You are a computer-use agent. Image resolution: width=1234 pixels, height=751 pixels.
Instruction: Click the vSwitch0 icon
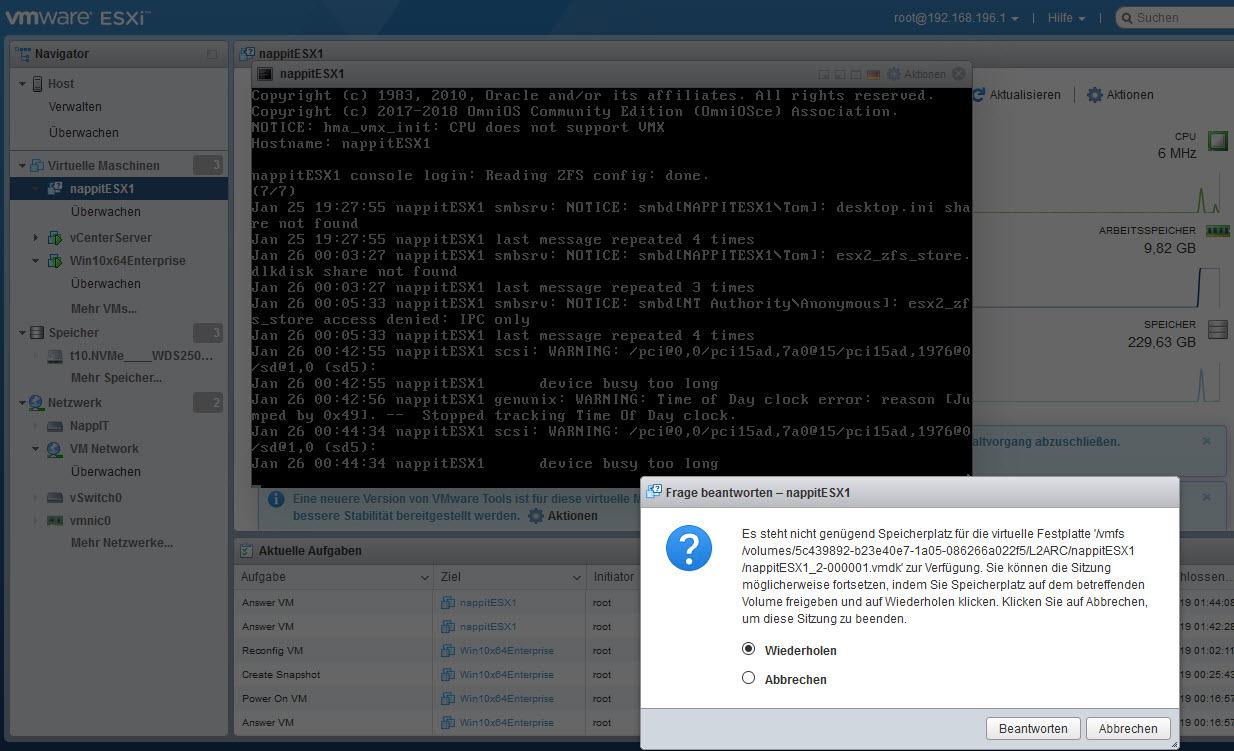tap(55, 498)
